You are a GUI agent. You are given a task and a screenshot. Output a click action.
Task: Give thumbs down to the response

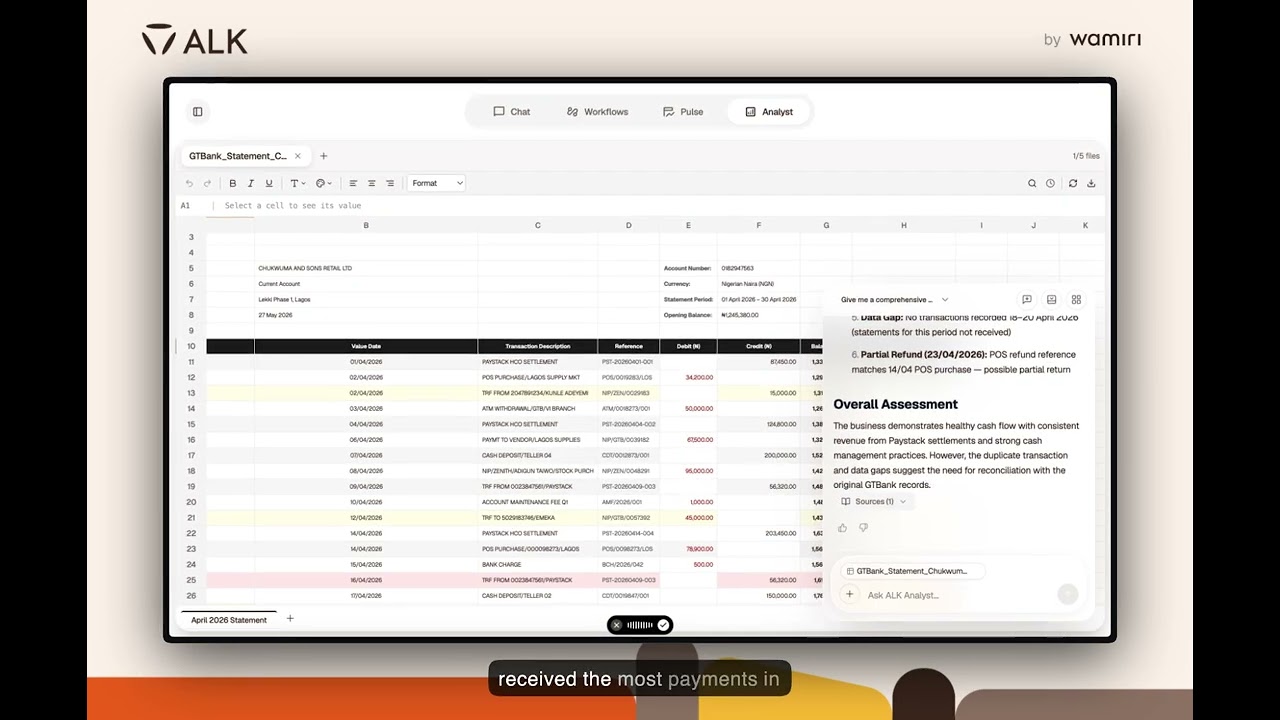tap(863, 528)
